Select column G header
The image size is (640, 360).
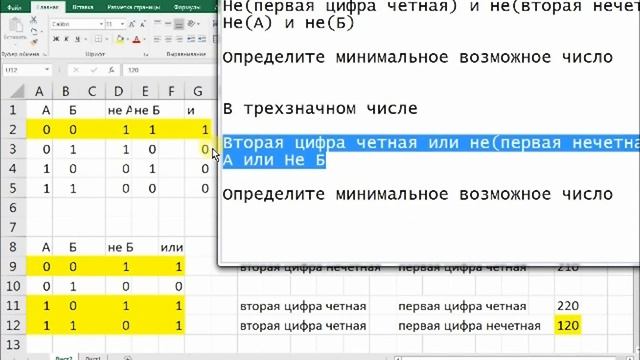[198, 91]
